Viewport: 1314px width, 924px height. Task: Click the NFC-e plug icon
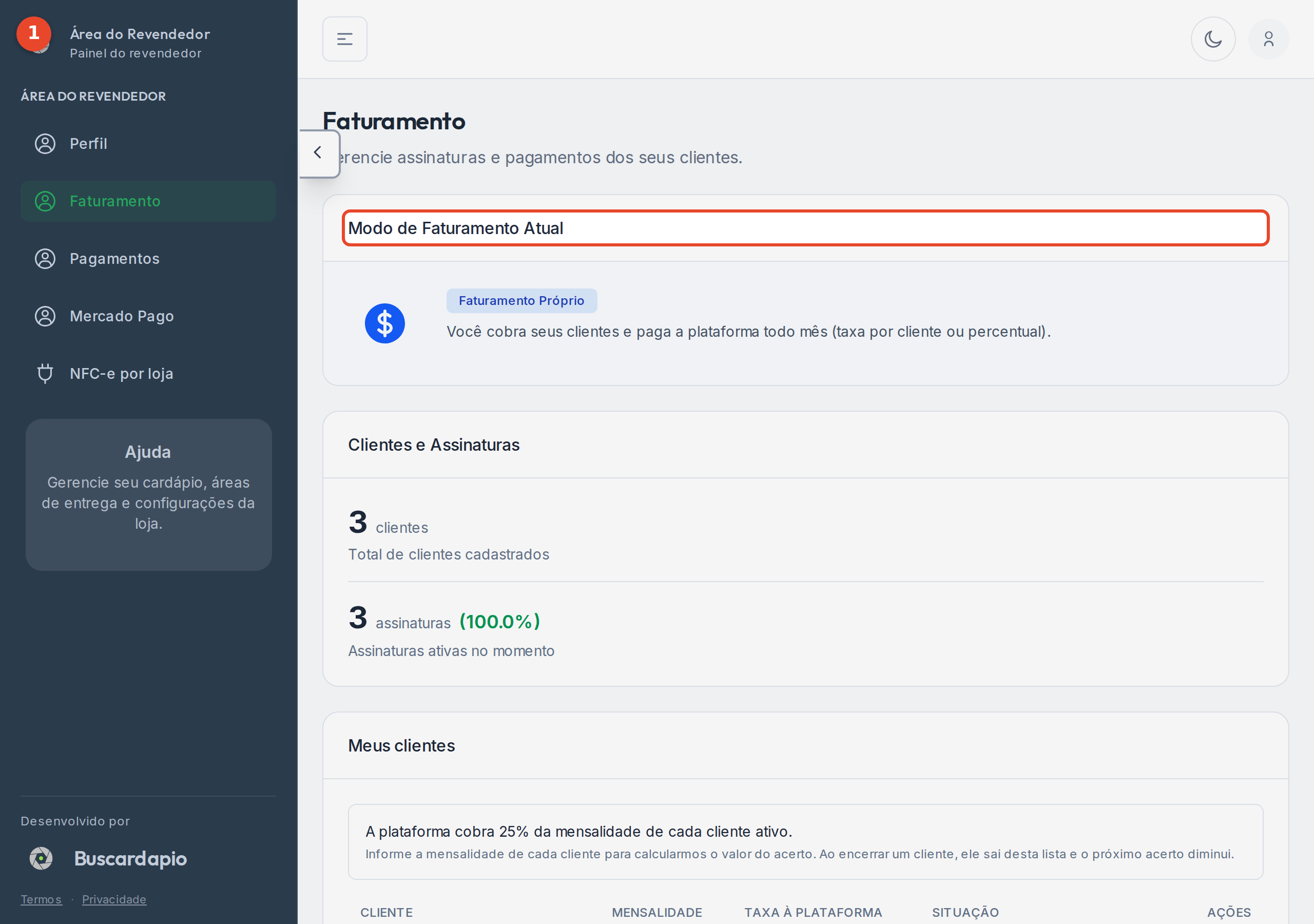coord(45,374)
